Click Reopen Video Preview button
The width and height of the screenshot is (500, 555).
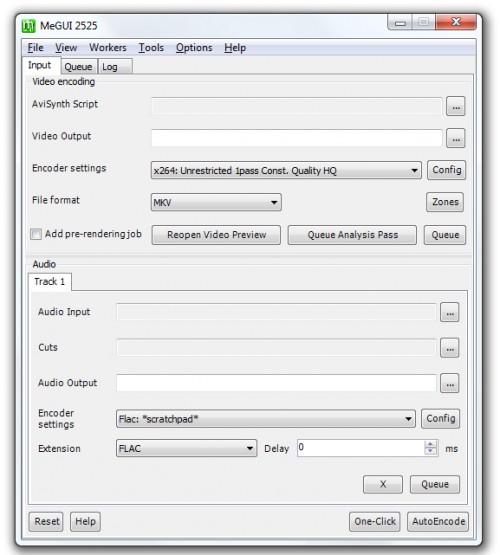tap(216, 235)
